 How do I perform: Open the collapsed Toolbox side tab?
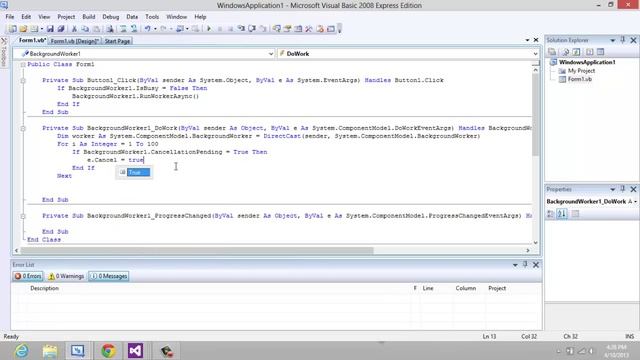4,52
